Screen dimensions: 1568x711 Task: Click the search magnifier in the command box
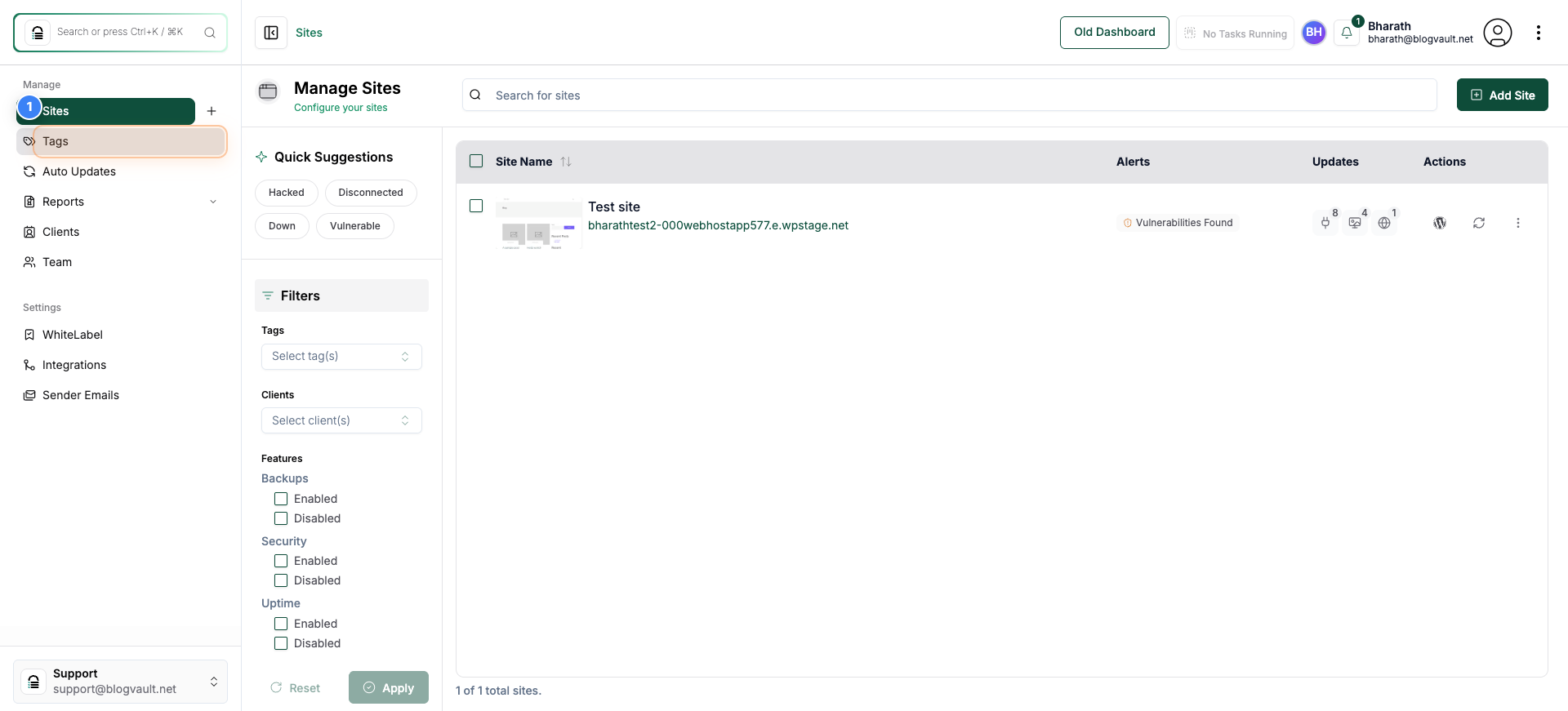pyautogui.click(x=210, y=33)
